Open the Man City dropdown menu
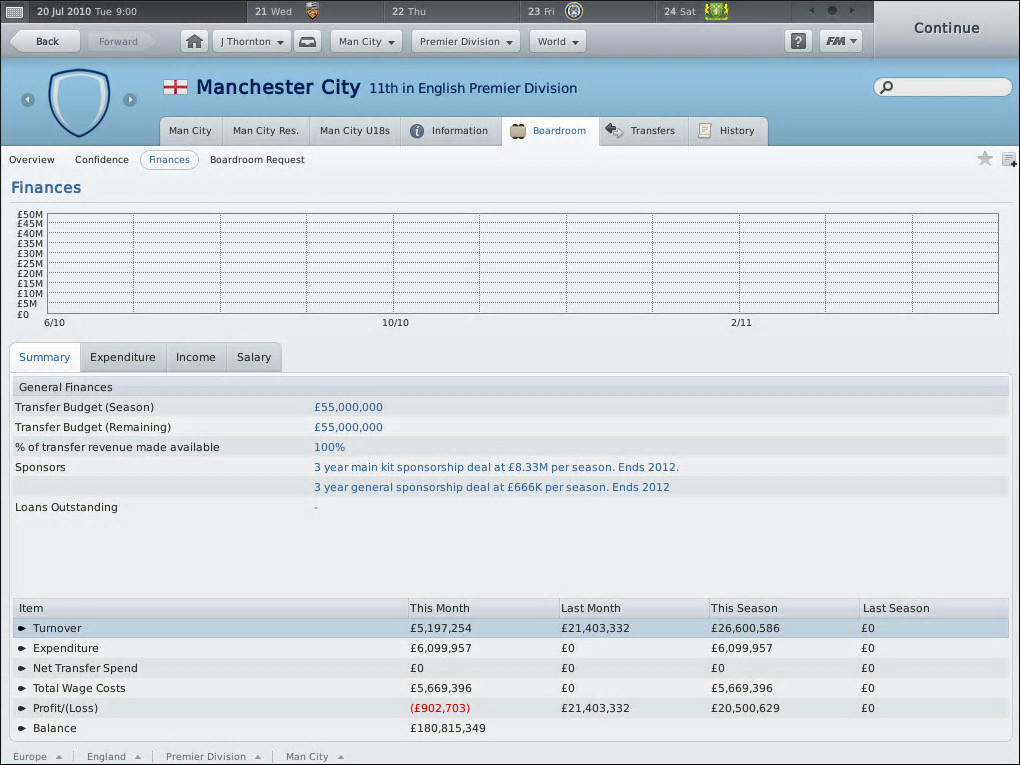Image resolution: width=1020 pixels, height=765 pixels. 366,42
